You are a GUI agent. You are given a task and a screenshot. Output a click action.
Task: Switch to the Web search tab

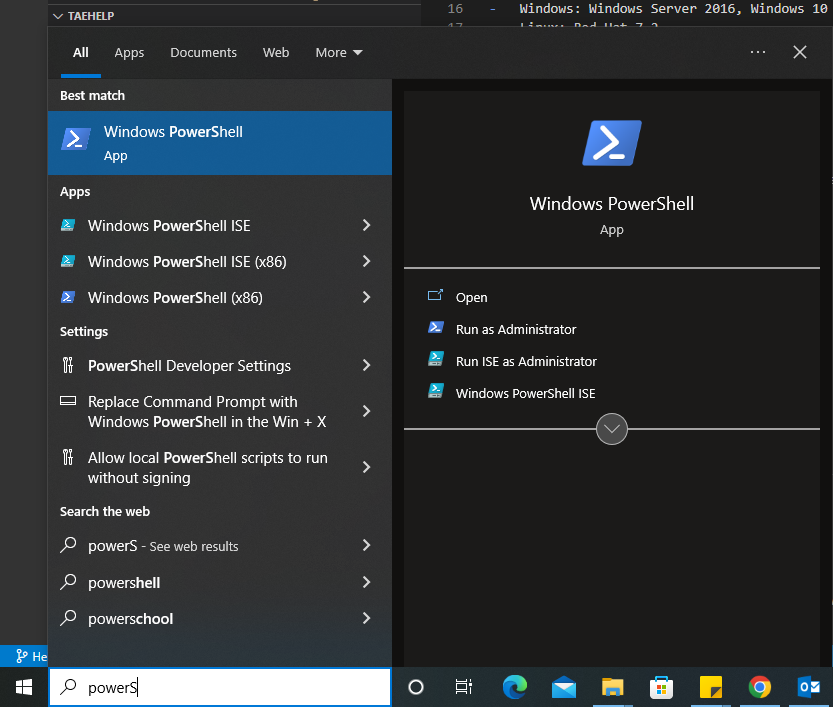(x=276, y=53)
